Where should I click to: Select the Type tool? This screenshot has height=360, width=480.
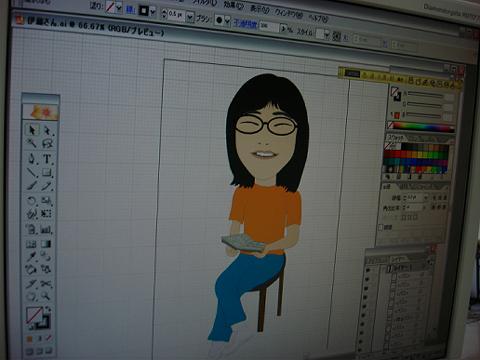[x=47, y=159]
